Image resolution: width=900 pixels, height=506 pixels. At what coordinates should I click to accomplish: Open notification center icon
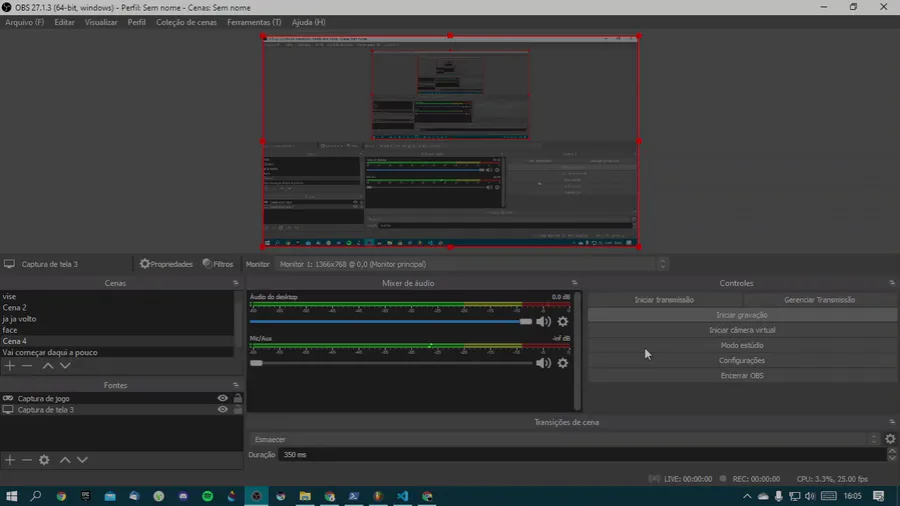pos(879,496)
